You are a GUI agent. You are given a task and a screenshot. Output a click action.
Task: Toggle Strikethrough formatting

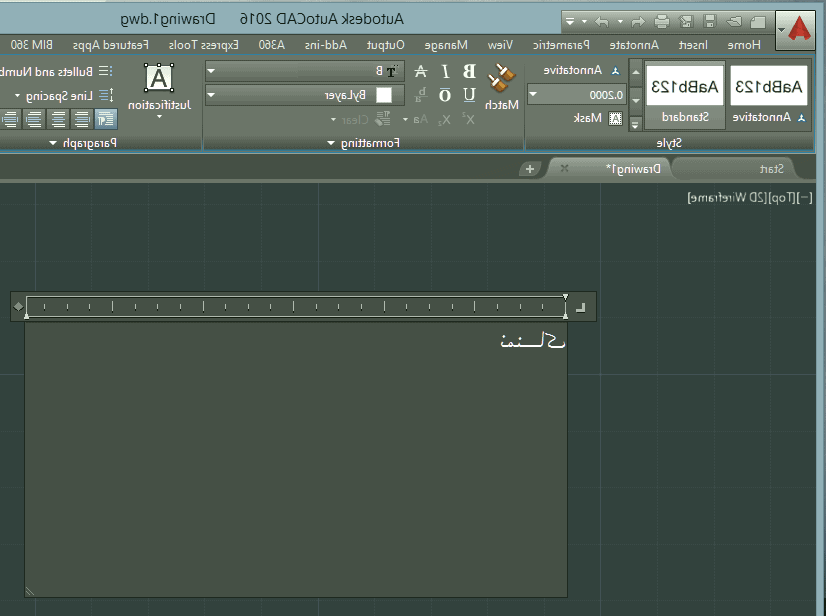click(421, 71)
